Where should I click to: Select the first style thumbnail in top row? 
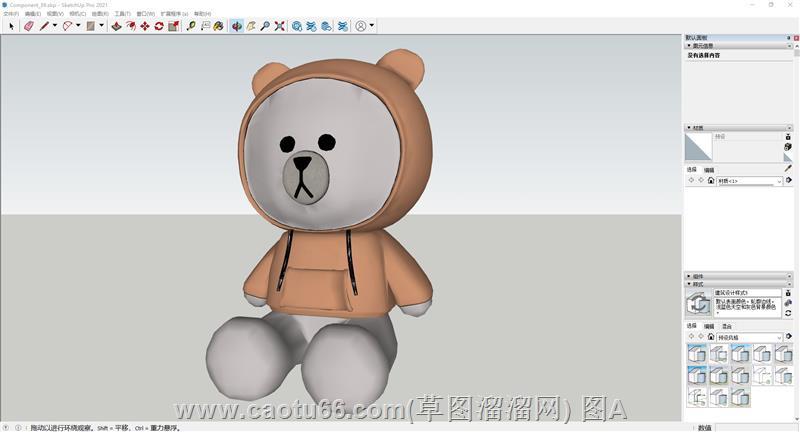(x=697, y=353)
